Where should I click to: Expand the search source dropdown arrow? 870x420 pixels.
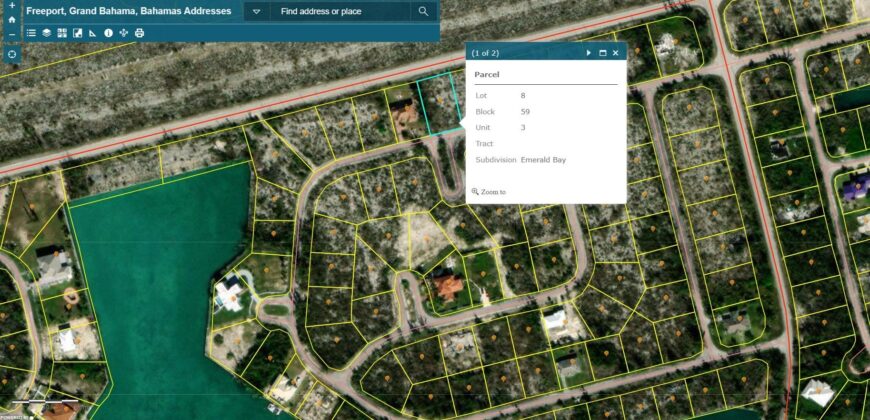(x=257, y=12)
